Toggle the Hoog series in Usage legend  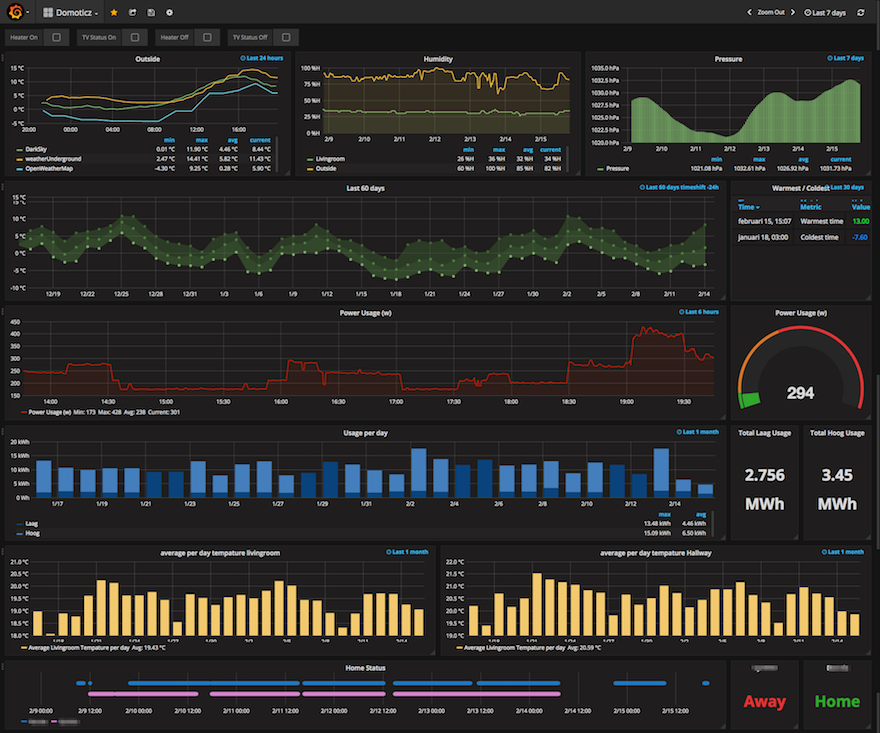pos(33,533)
